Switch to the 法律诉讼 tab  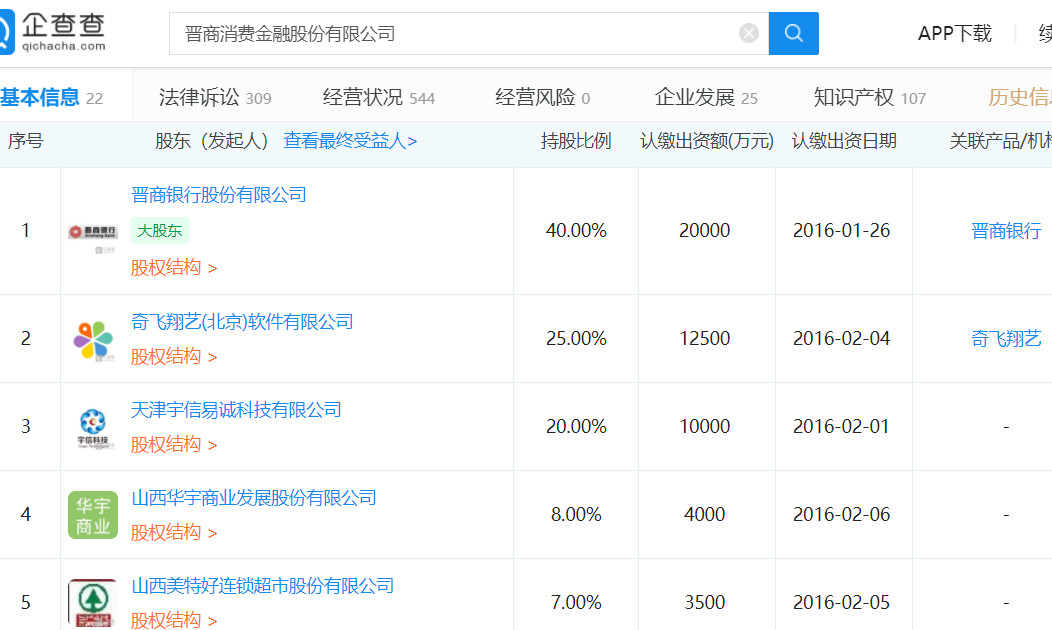click(215, 98)
